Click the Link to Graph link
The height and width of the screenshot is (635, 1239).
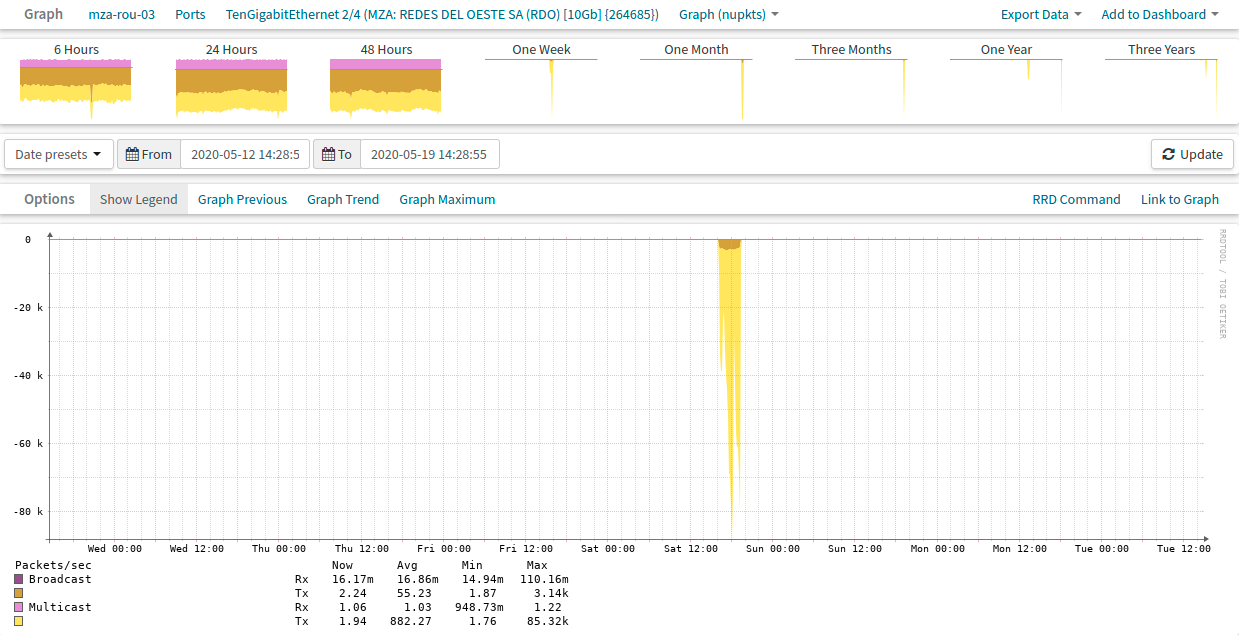pos(1179,199)
